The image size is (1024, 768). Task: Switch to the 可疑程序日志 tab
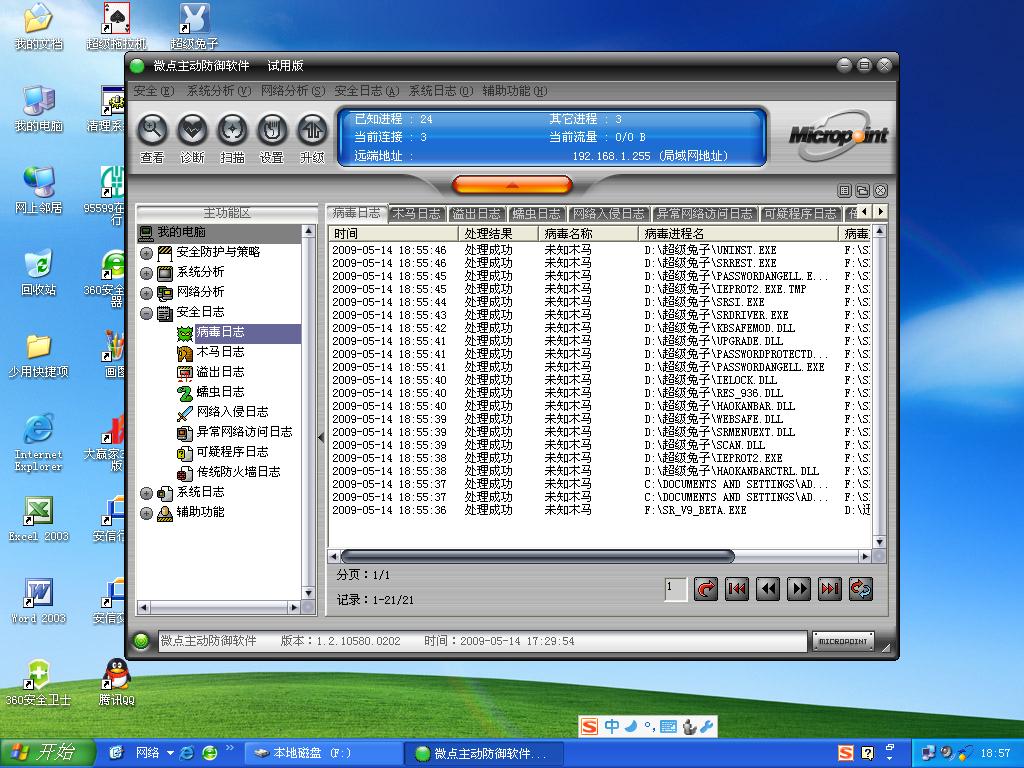coord(800,214)
